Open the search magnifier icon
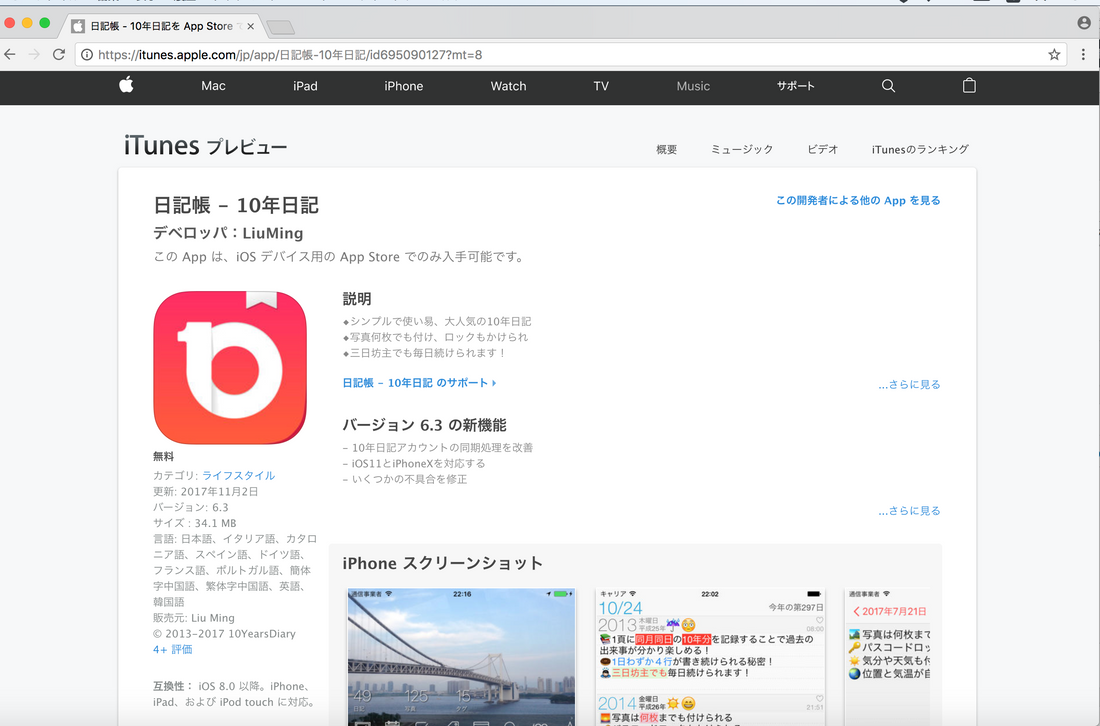 (x=888, y=86)
